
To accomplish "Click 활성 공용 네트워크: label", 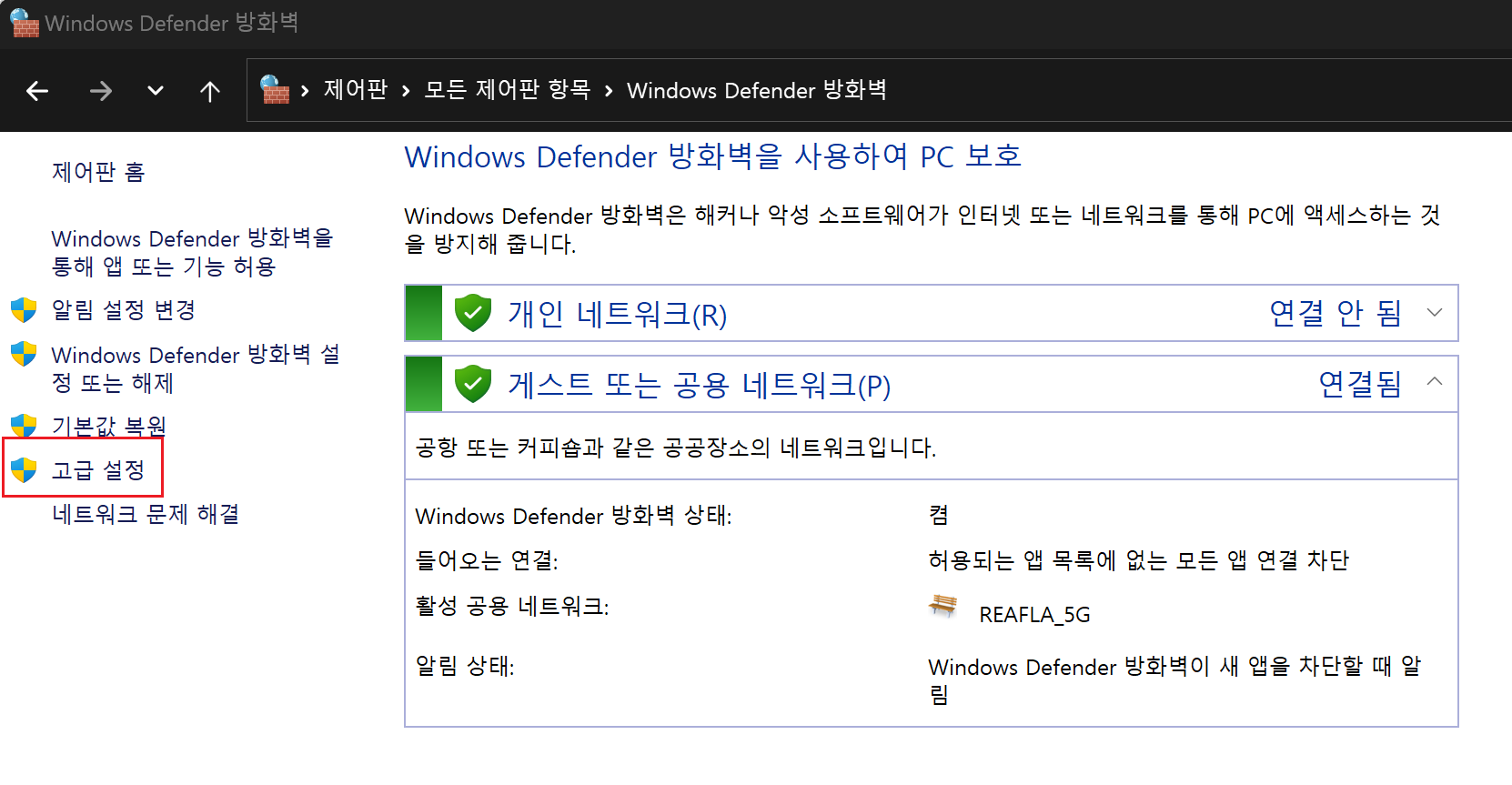I will tap(512, 606).
